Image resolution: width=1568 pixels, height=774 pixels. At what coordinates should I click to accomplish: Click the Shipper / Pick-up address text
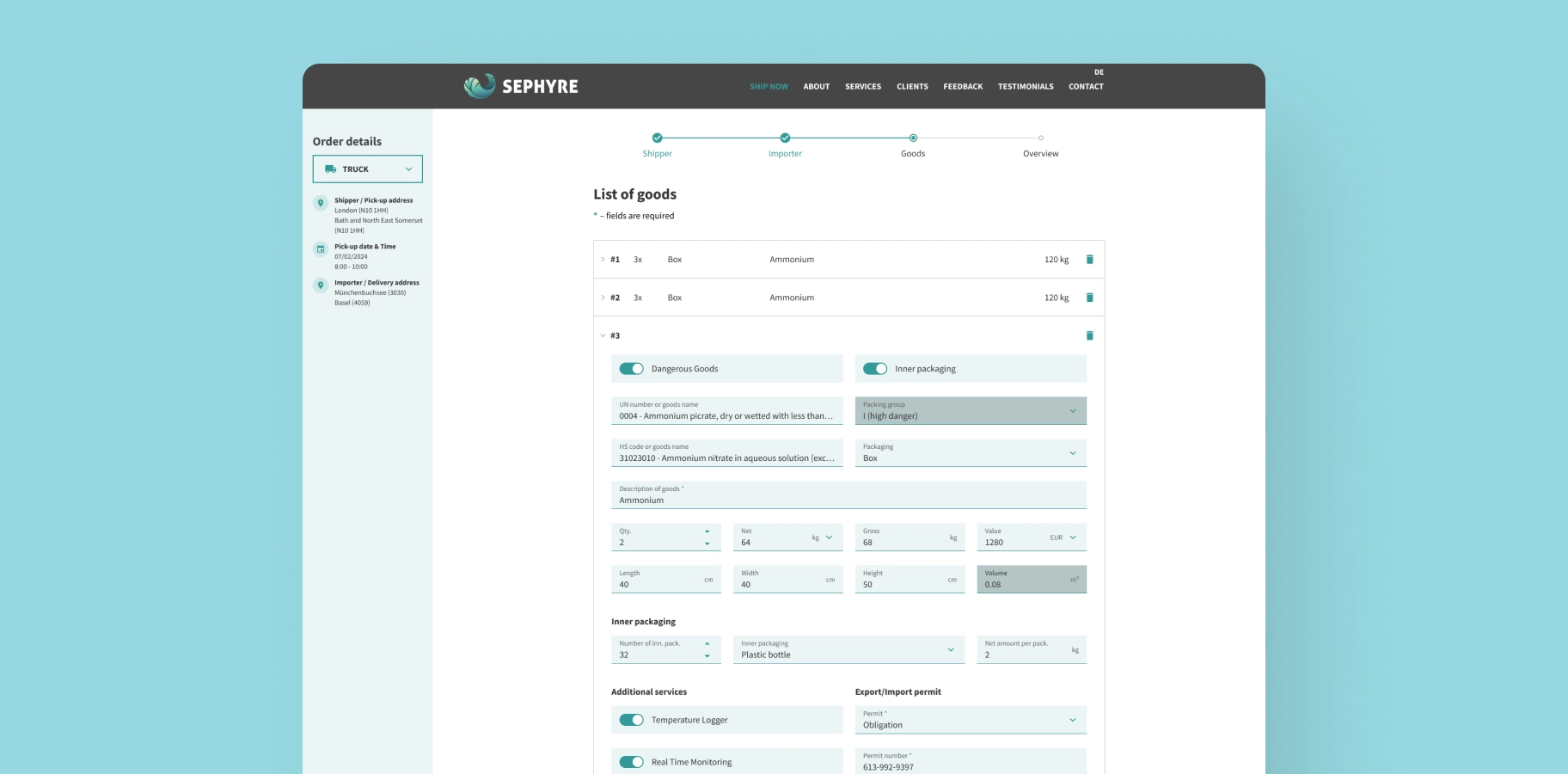pyautogui.click(x=374, y=200)
